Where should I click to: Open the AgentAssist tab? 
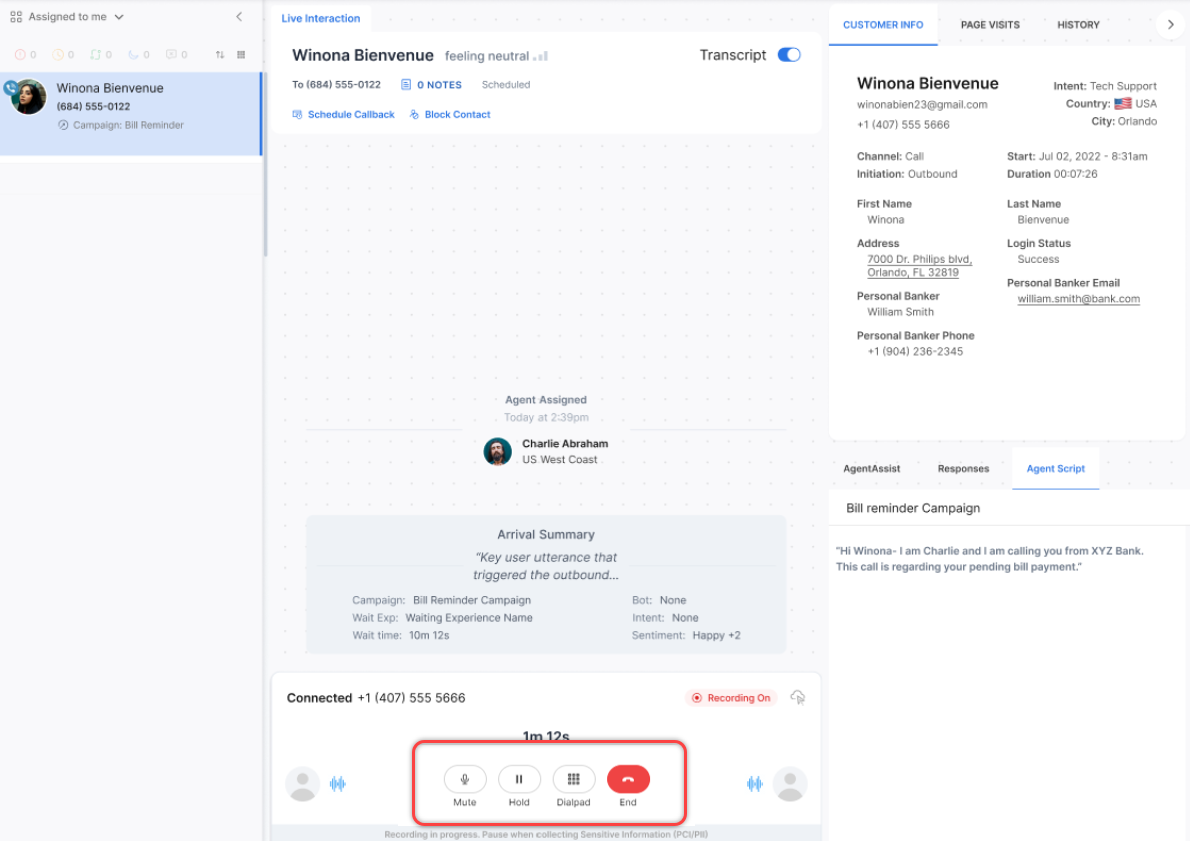tap(871, 468)
